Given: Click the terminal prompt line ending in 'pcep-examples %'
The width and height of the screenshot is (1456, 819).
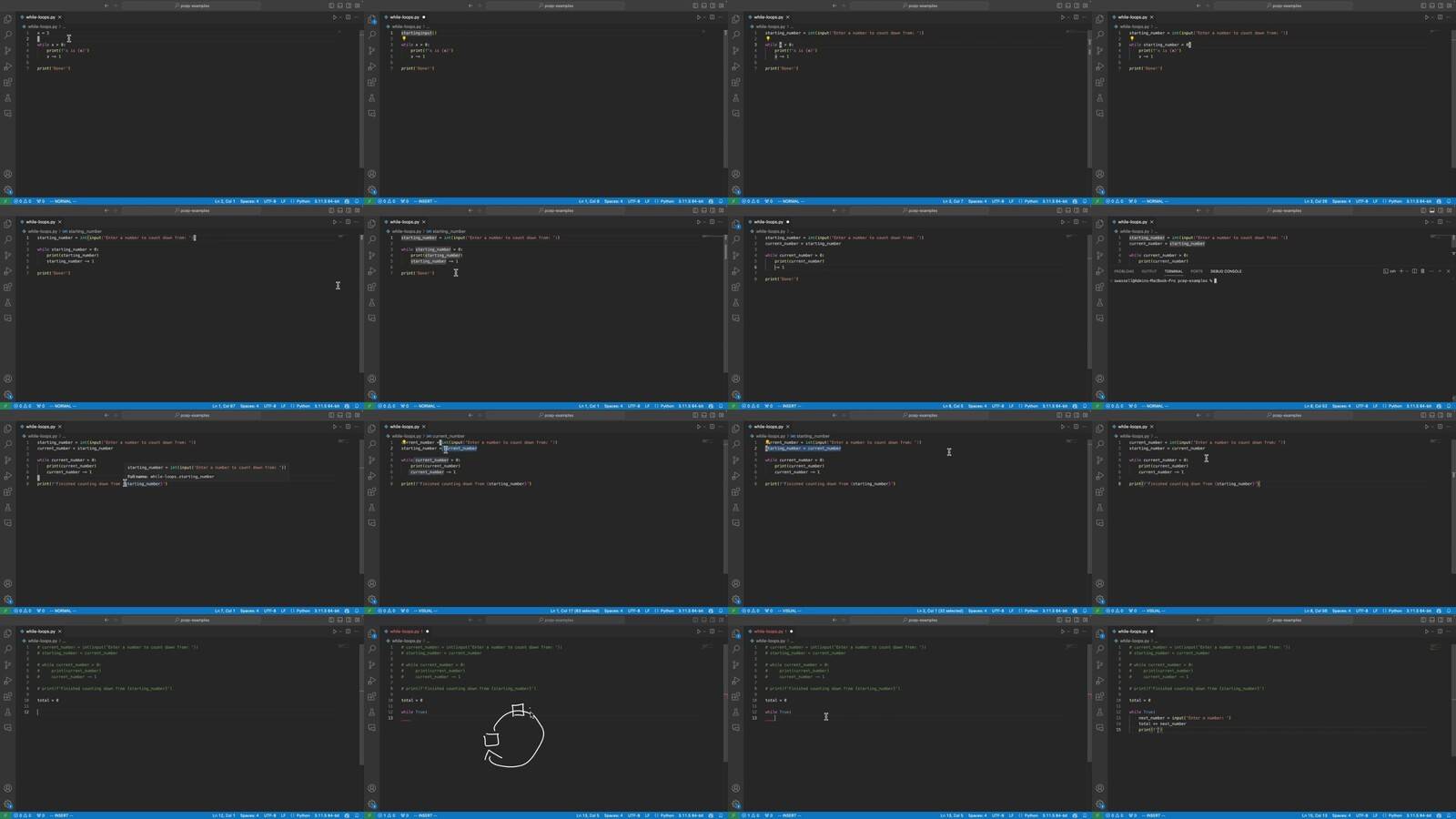Looking at the screenshot, I should pos(1164,280).
